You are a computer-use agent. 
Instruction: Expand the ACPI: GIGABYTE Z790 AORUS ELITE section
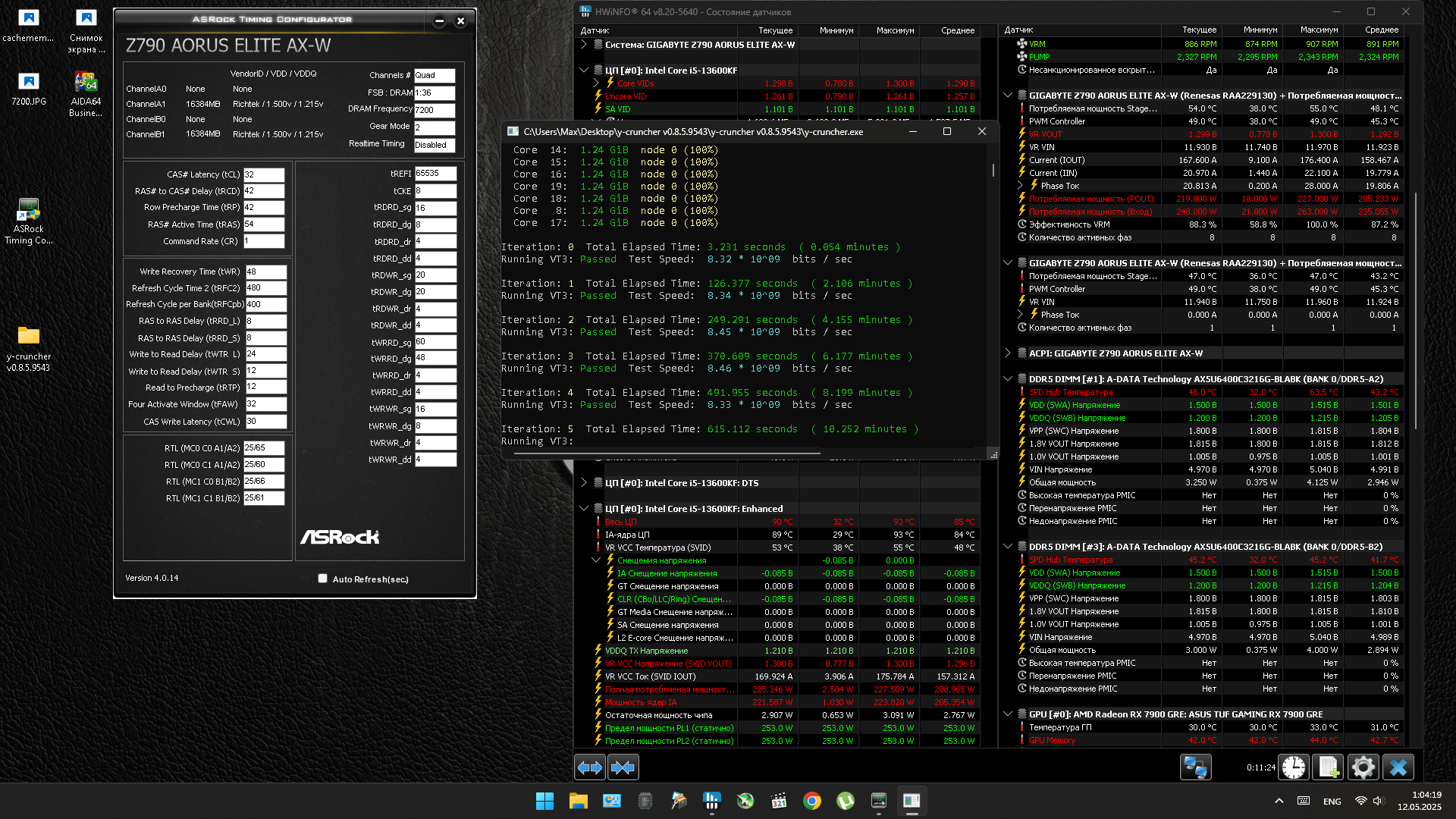tap(1008, 353)
